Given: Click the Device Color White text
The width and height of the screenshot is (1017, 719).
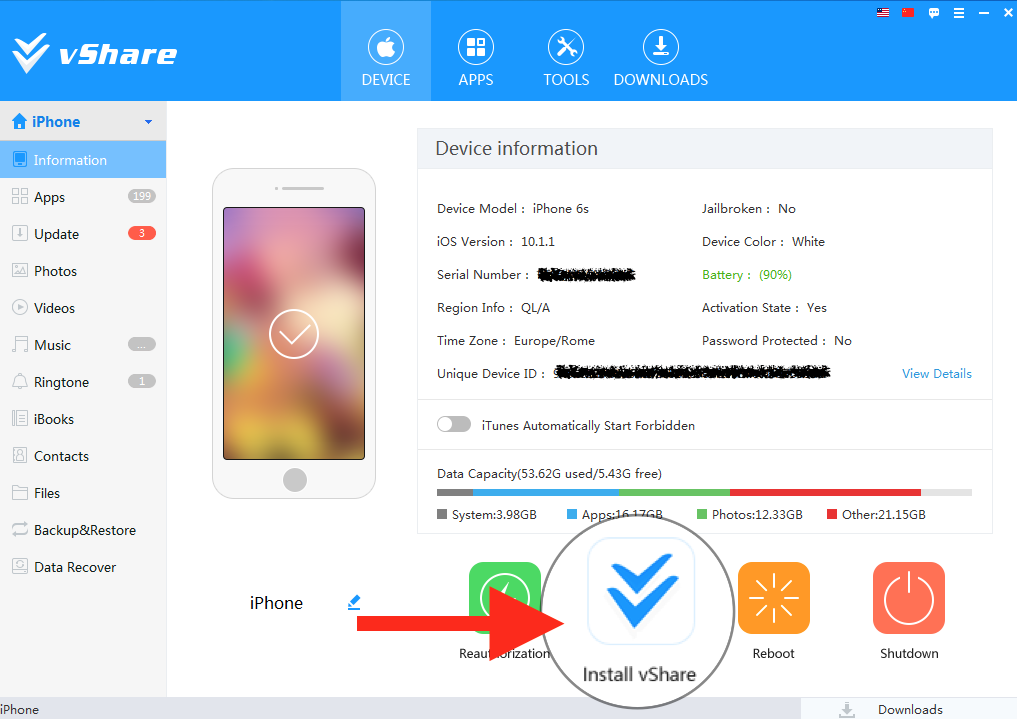Looking at the screenshot, I should pos(763,242).
